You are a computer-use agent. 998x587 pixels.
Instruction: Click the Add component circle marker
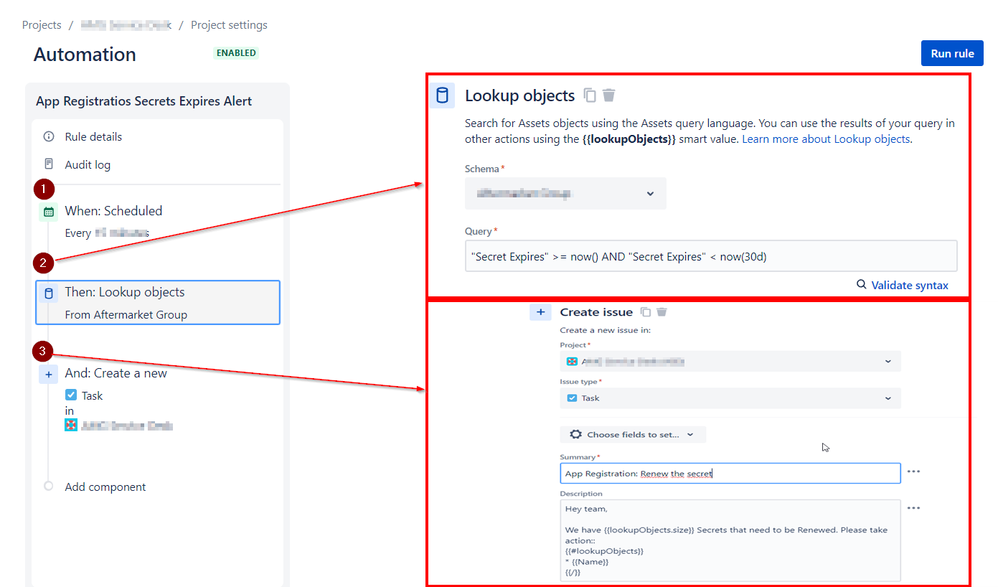(x=48, y=486)
